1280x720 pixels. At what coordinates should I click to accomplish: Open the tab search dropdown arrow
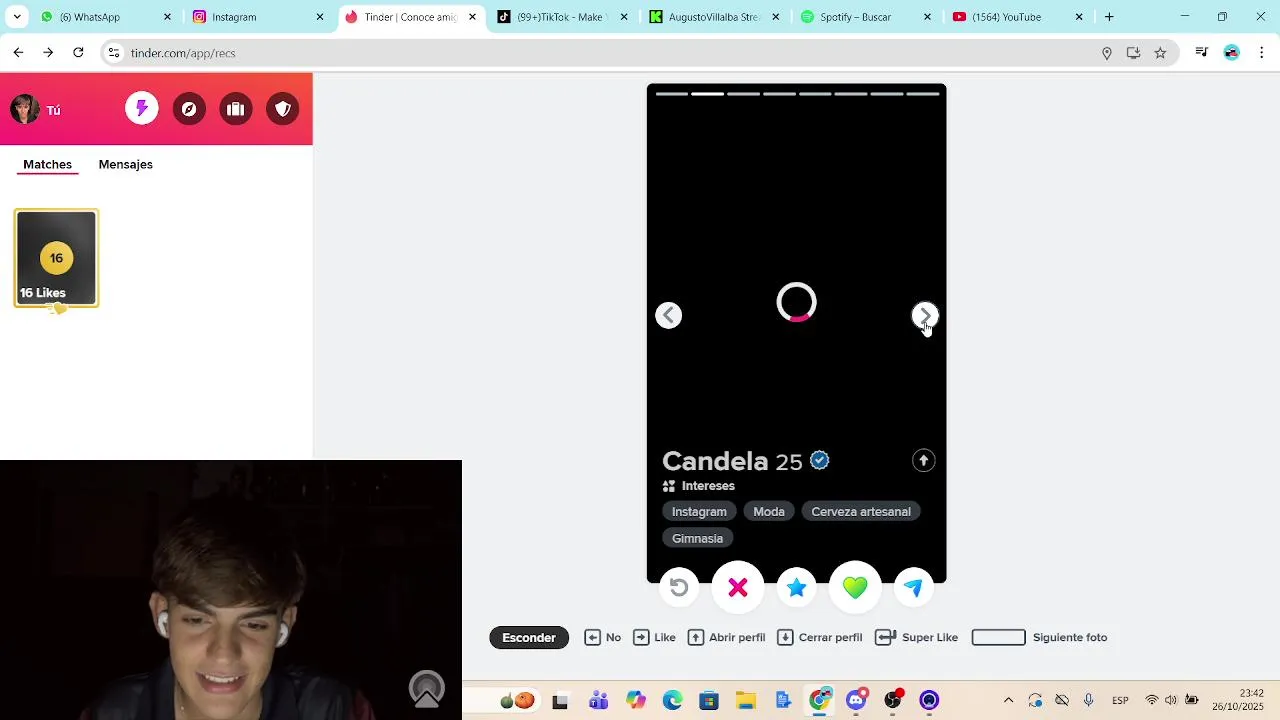pos(16,17)
